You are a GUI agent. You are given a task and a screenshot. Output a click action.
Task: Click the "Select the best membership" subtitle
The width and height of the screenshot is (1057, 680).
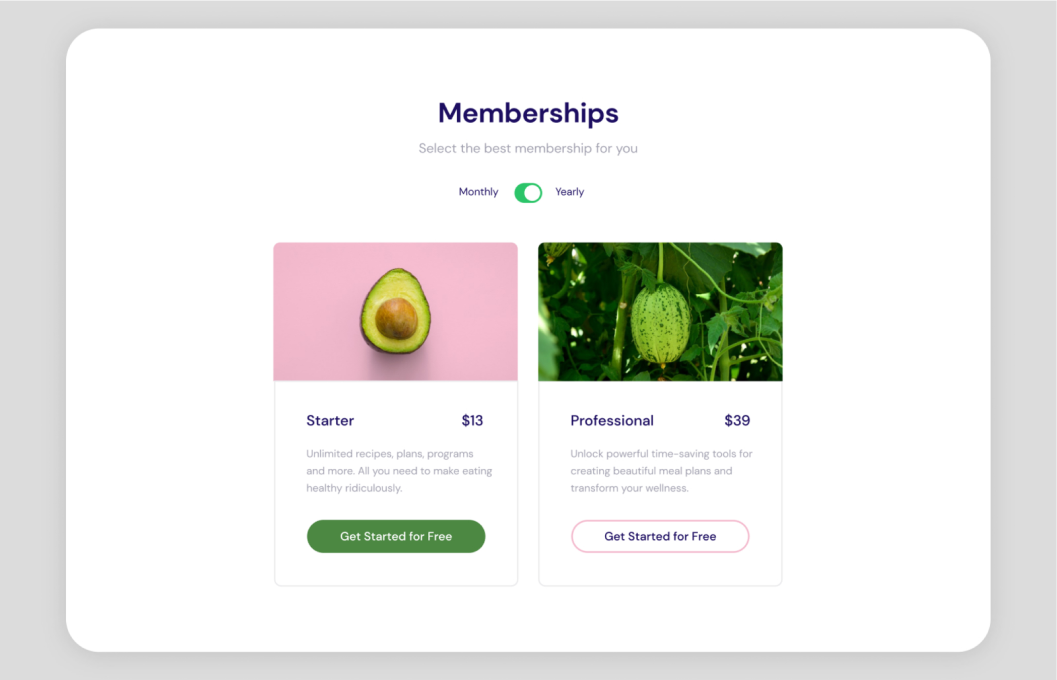click(x=528, y=149)
